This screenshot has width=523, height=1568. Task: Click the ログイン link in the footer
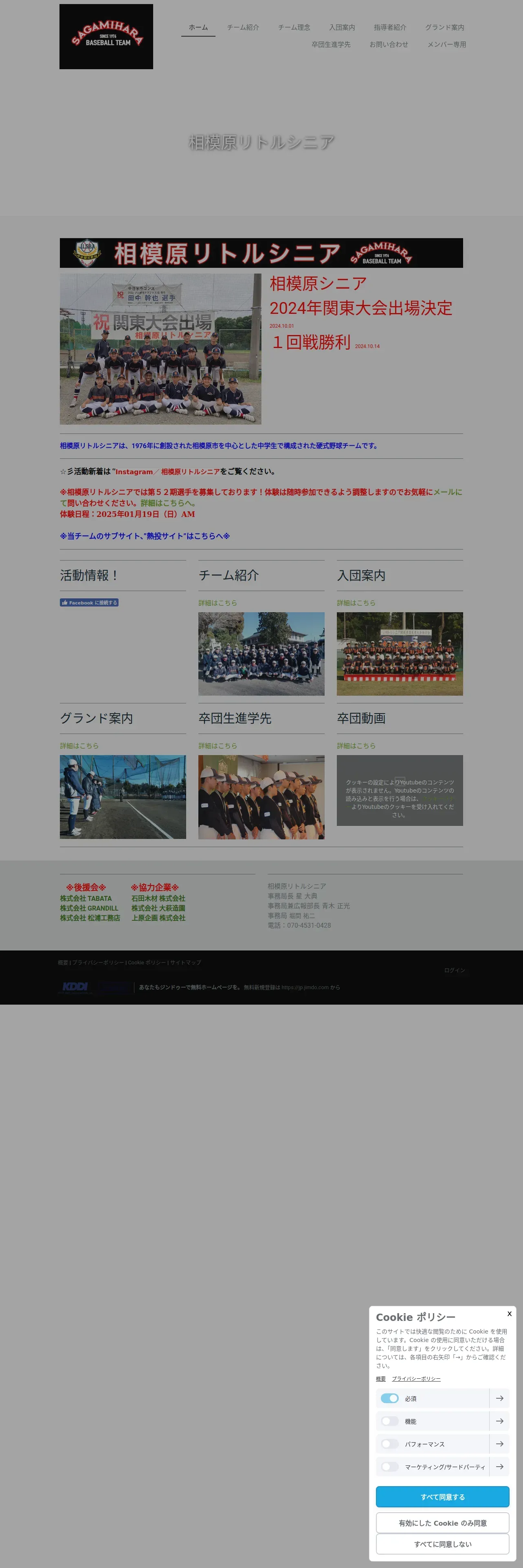pos(454,970)
